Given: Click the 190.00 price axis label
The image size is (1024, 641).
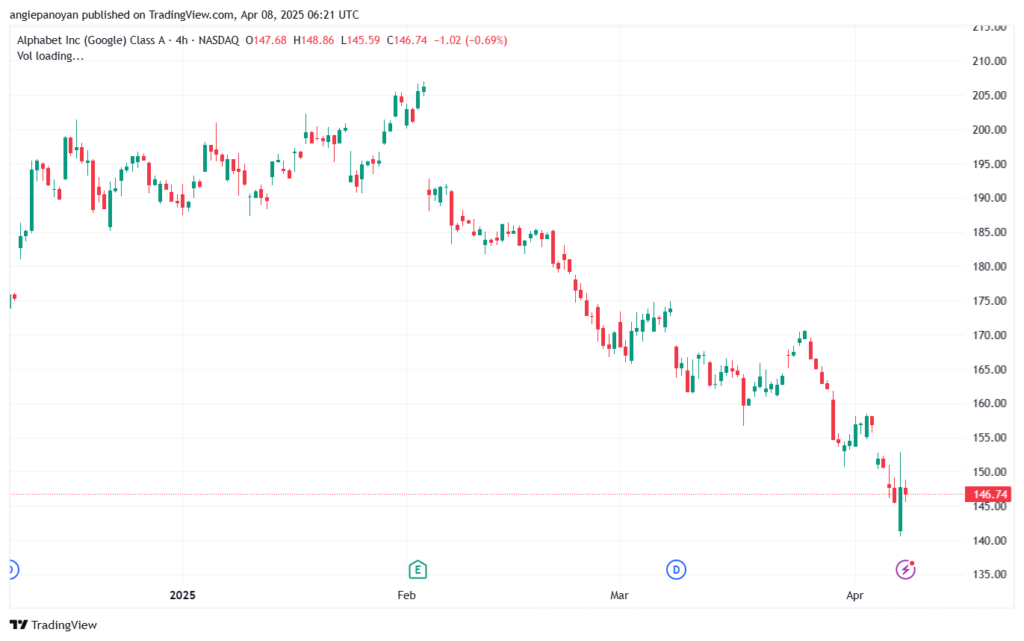Looking at the screenshot, I should [989, 198].
